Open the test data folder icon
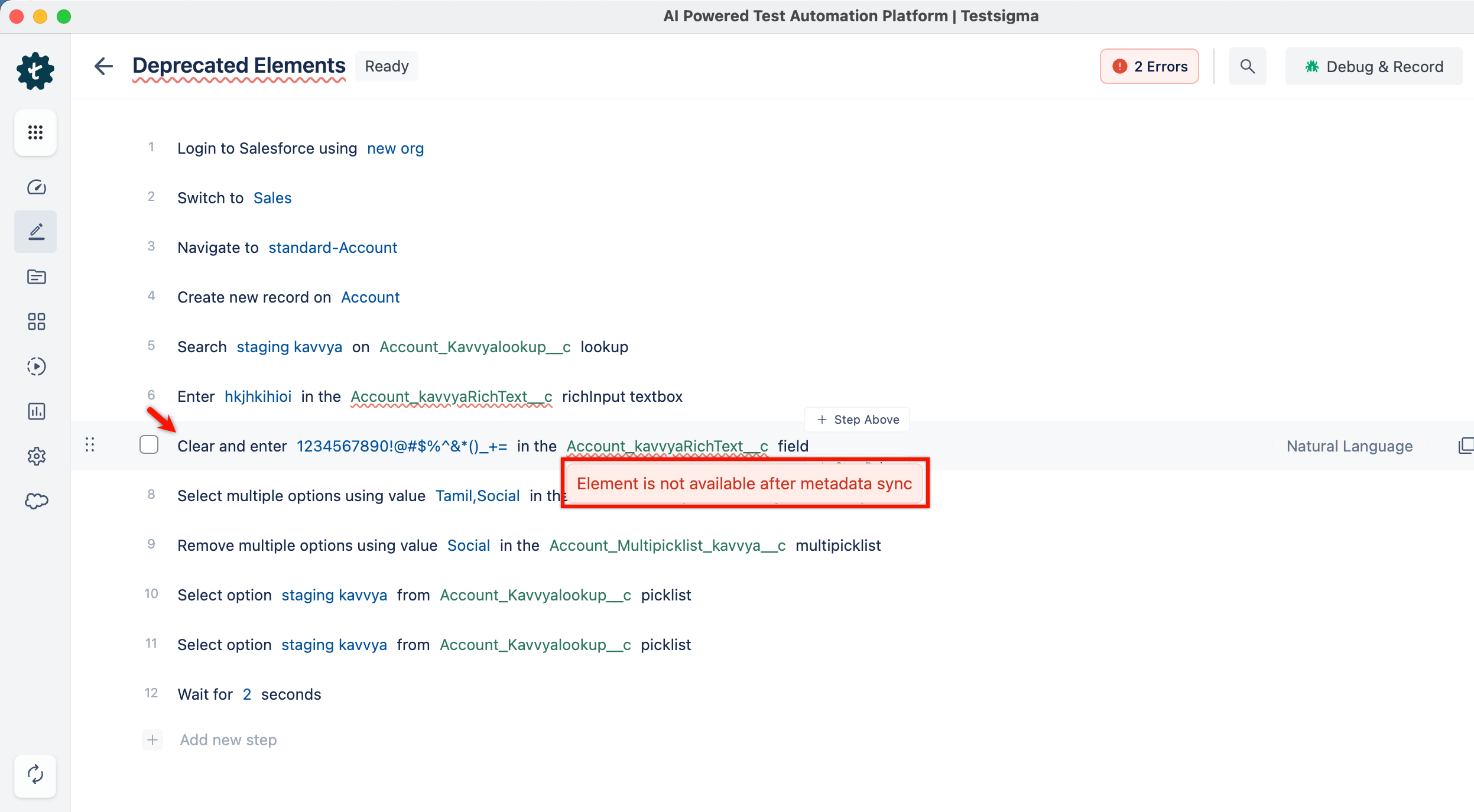Image resolution: width=1474 pixels, height=812 pixels. 36,277
